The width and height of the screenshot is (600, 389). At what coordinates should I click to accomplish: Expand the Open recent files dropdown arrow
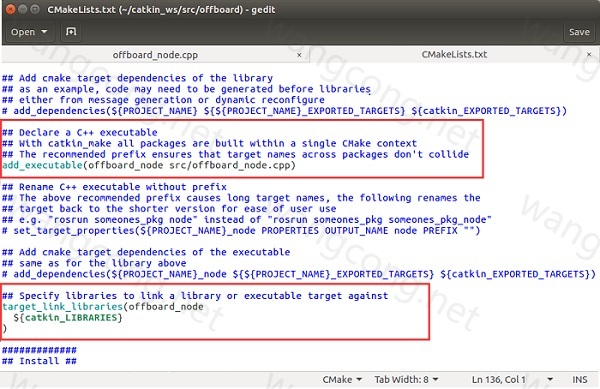(x=44, y=32)
